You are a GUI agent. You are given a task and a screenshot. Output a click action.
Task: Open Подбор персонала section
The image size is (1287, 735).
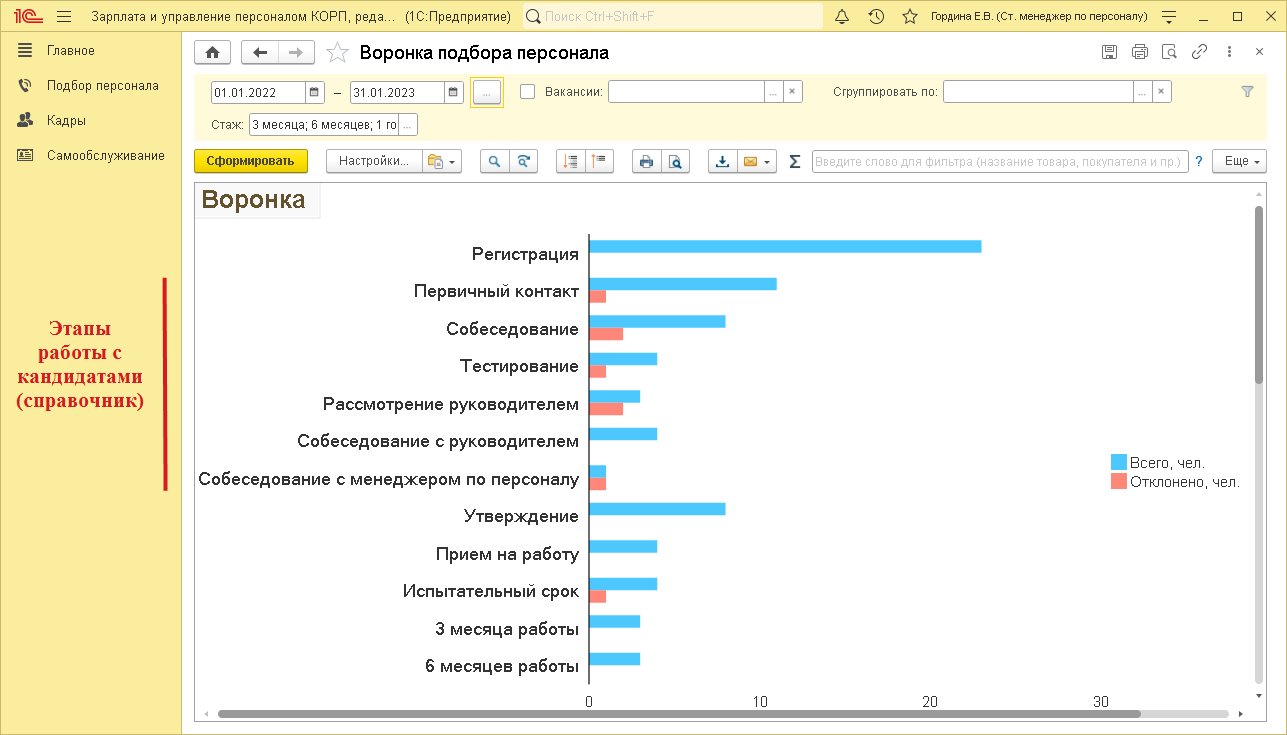coord(103,86)
